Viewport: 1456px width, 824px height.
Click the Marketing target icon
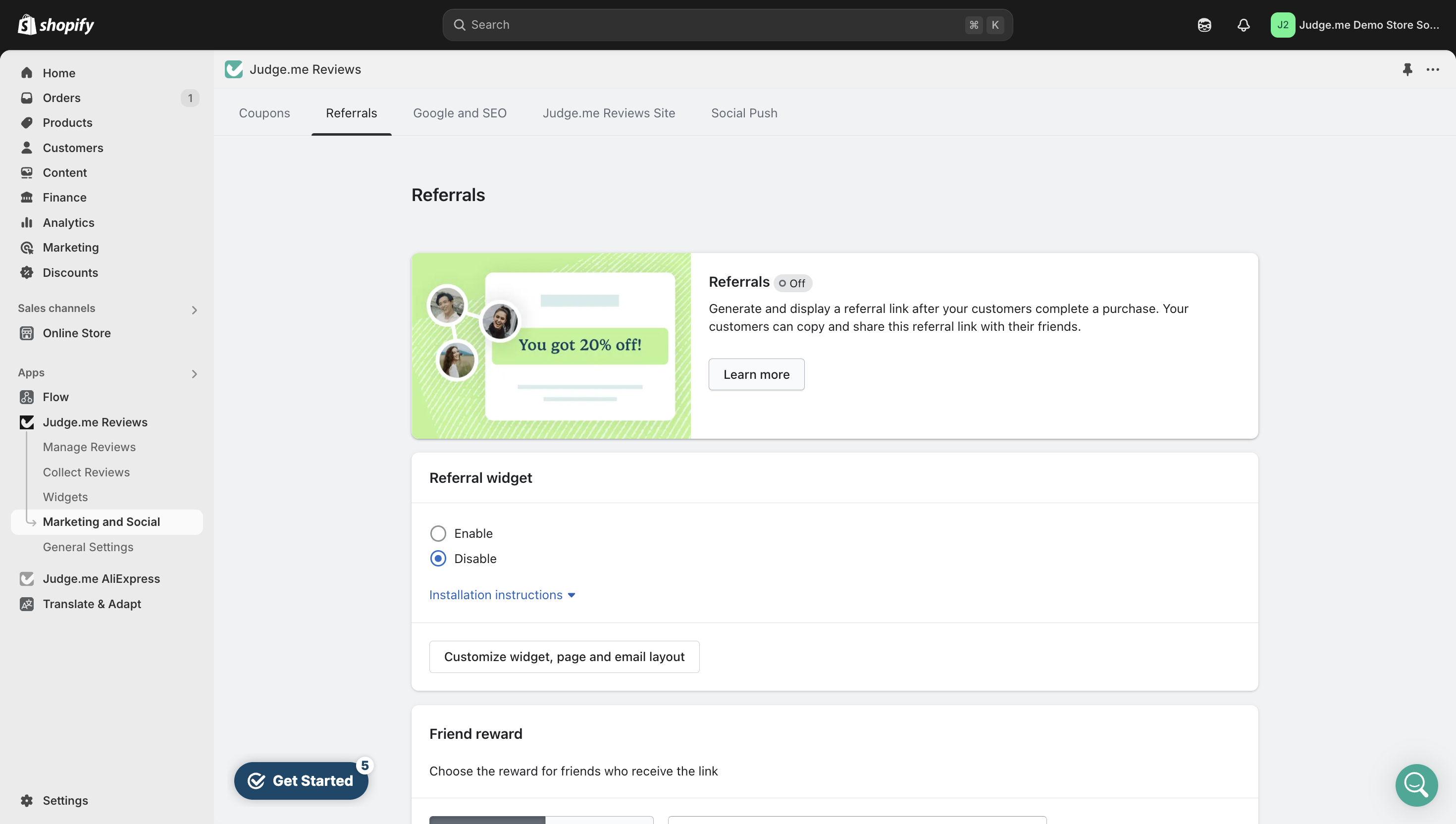pos(27,247)
